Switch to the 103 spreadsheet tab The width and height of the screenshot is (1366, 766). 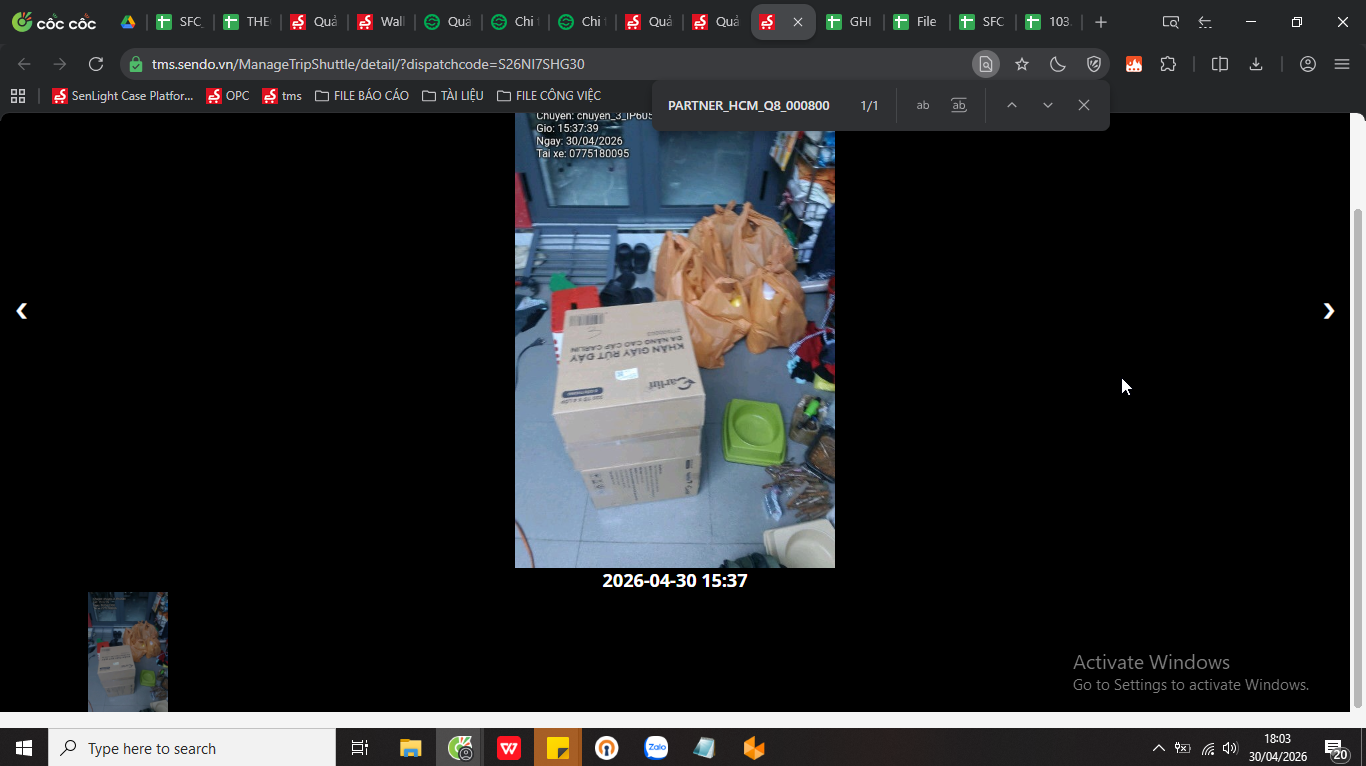pyautogui.click(x=1049, y=22)
